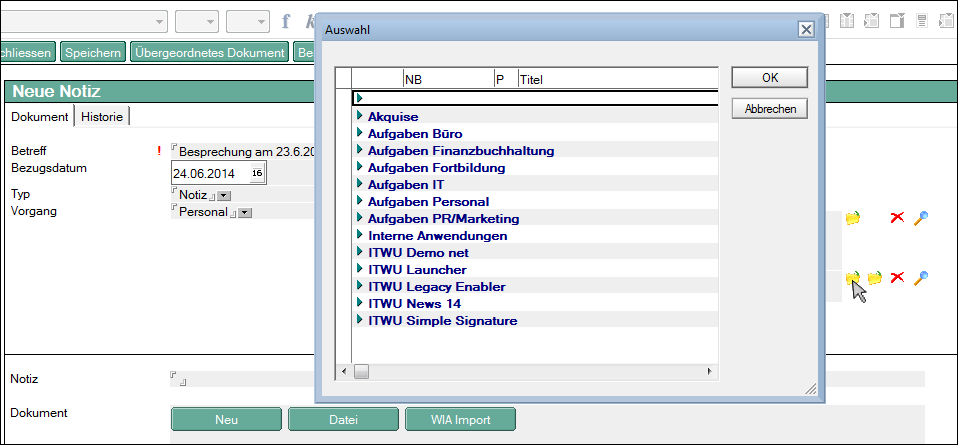958x445 pixels.
Task: Click the horizontal scrollbar in Auswahl list
Action: [530, 372]
